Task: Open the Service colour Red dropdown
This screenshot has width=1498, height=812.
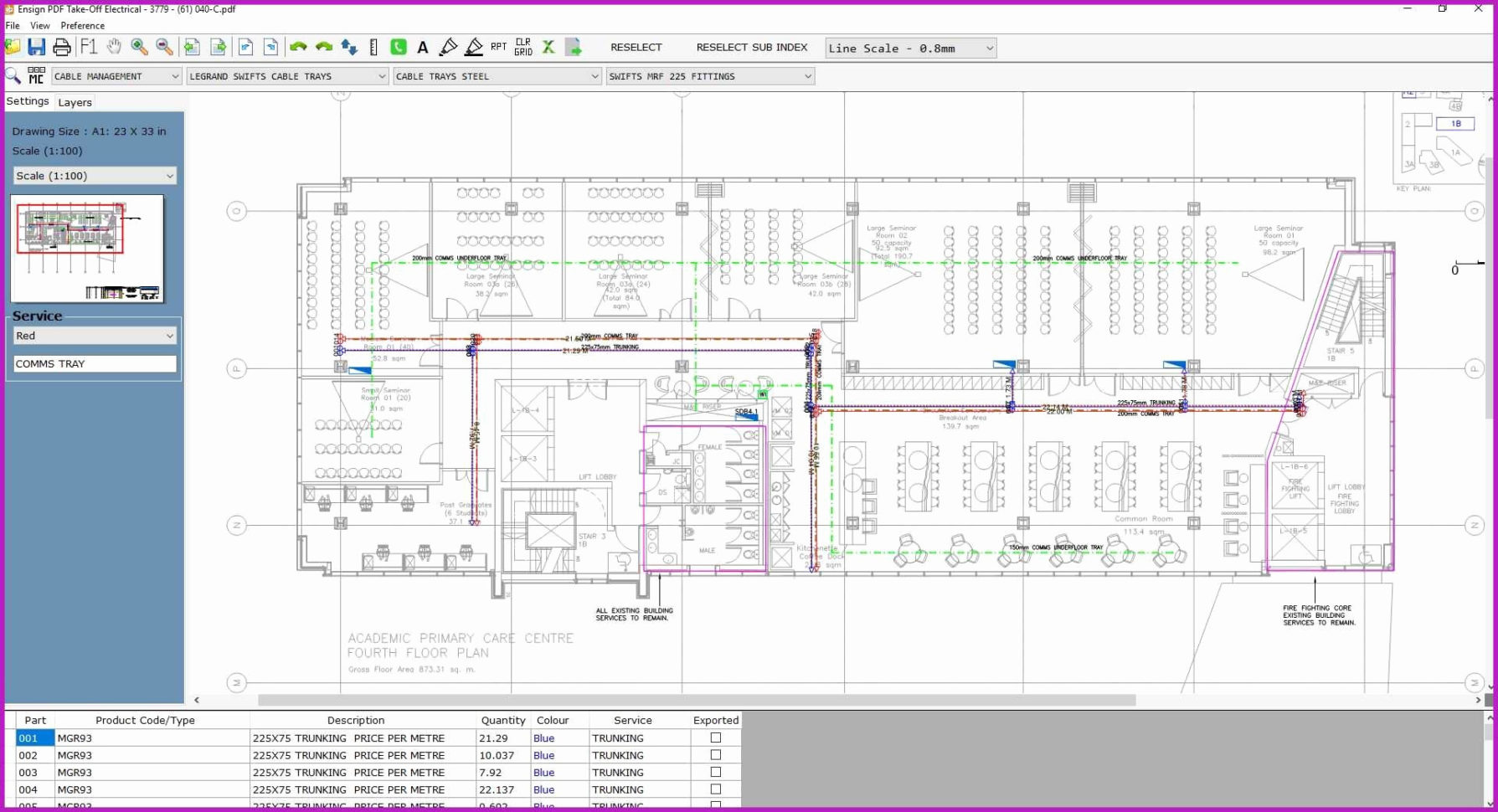Action: point(95,336)
